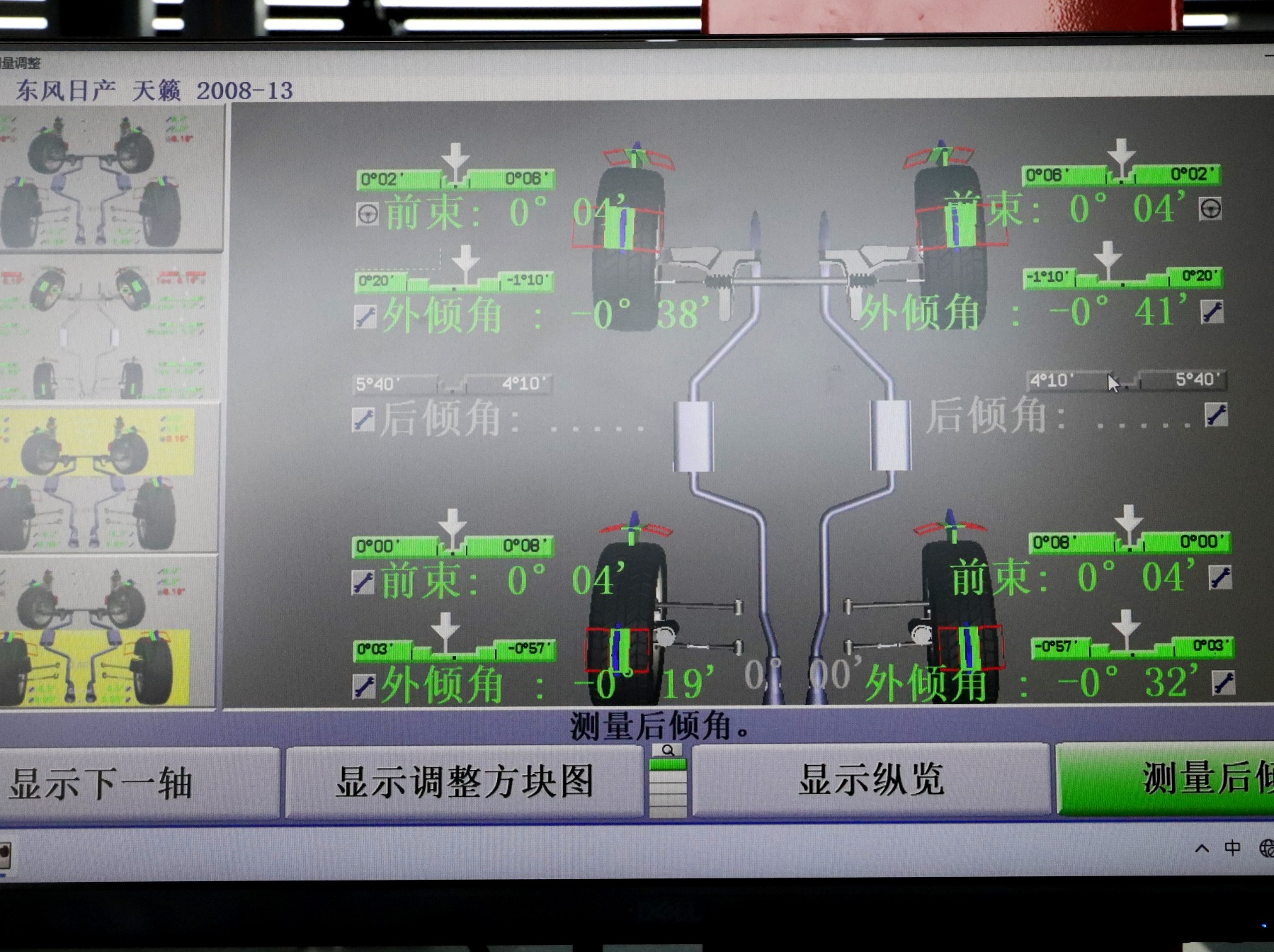The width and height of the screenshot is (1274, 952).
Task: Click the left front 前束 0° 04' reading
Action: [x=506, y=212]
